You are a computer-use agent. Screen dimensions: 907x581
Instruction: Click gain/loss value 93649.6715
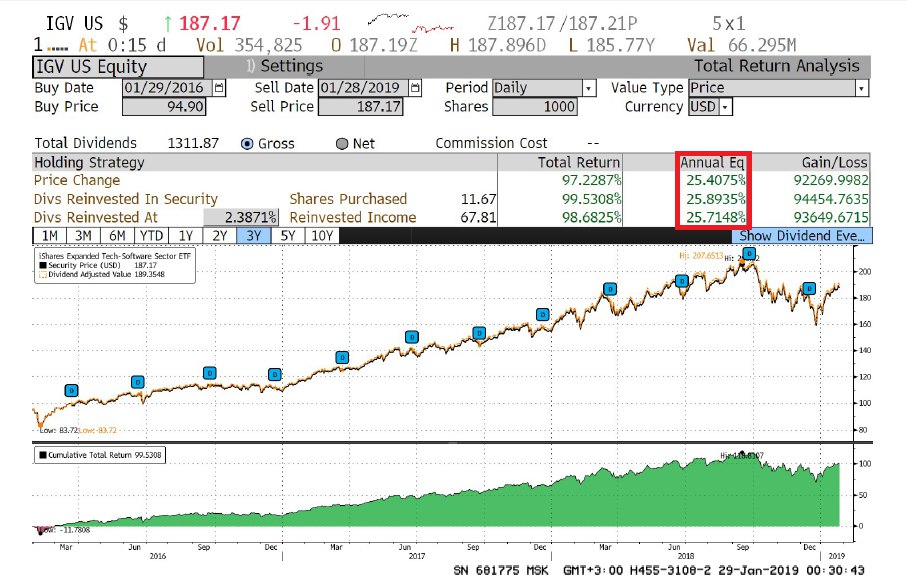click(x=831, y=218)
